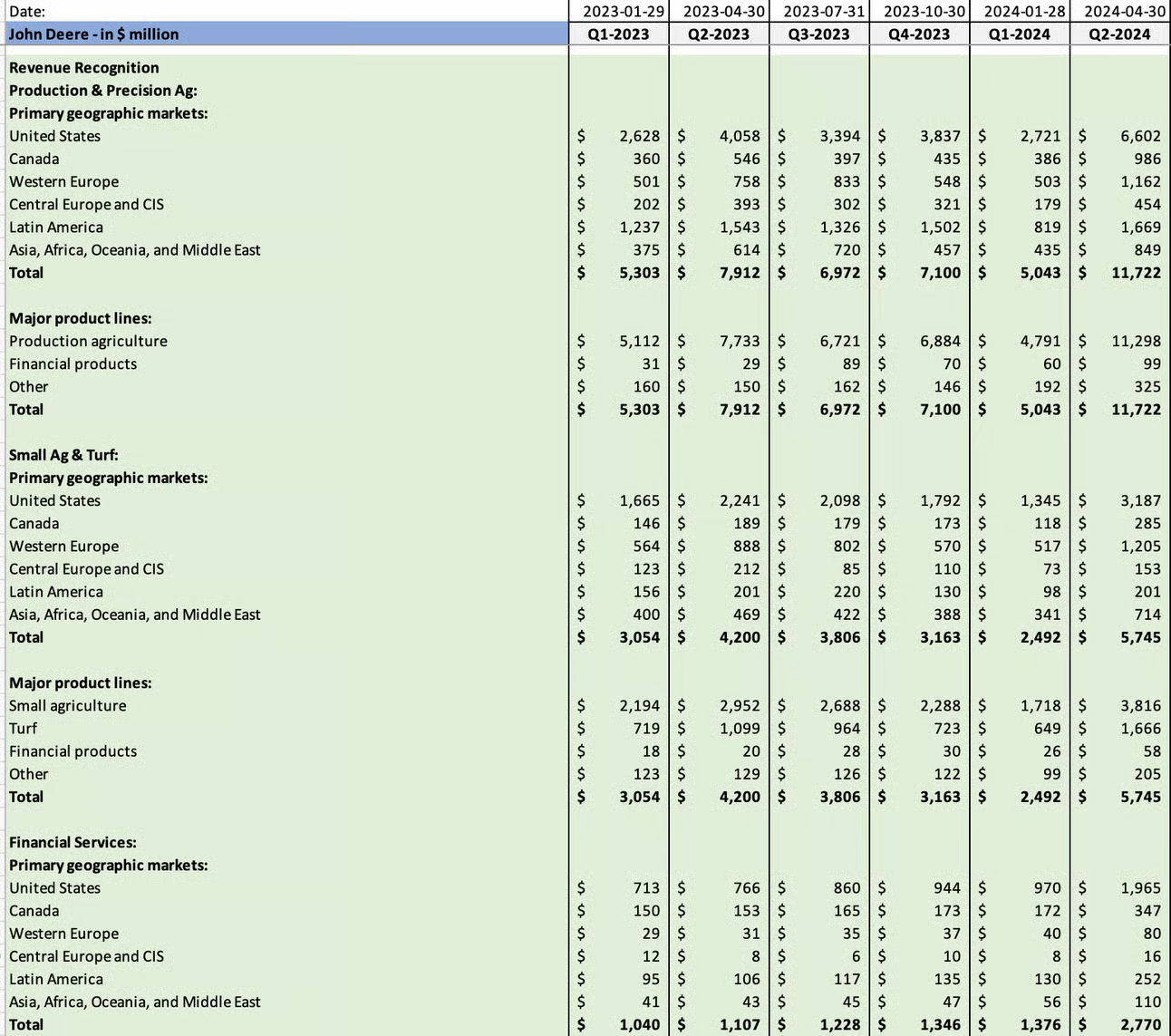Select United States Q2-2024 value 6,602
Viewport: 1171px width, 1036px height.
[1140, 136]
